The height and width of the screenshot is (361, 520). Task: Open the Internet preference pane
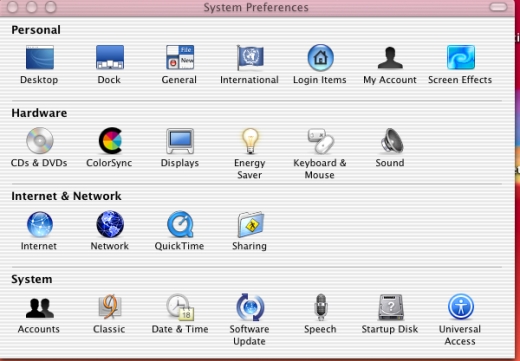[40, 224]
